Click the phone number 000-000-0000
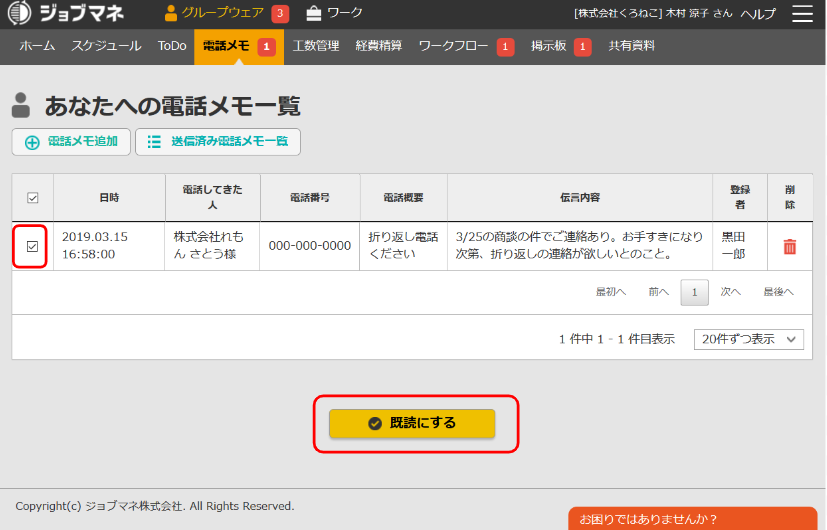 tap(310, 246)
